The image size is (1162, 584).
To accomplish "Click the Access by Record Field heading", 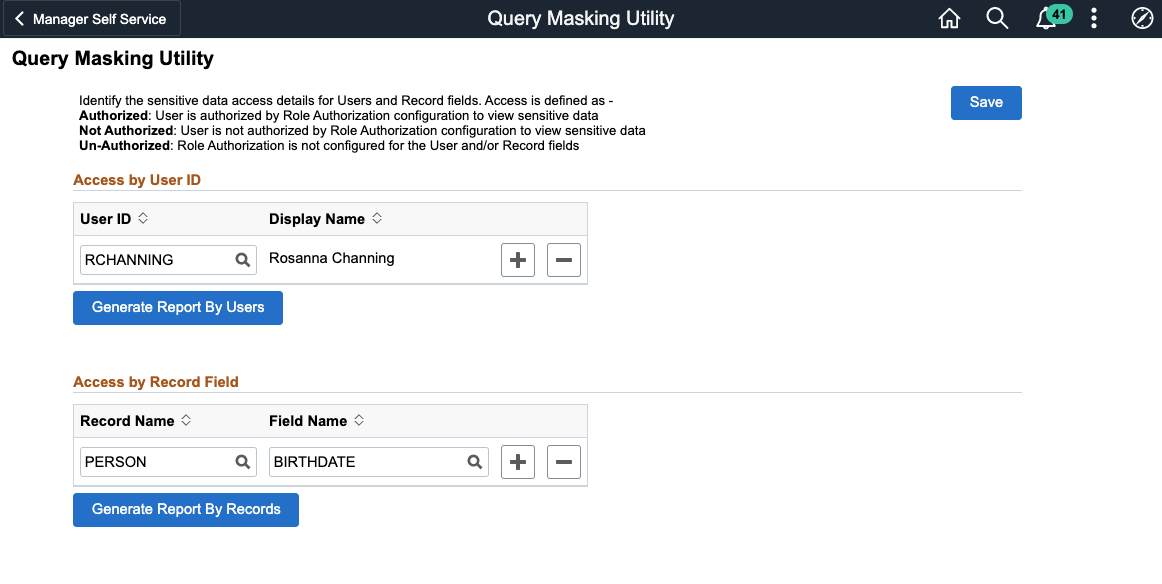I will 156,382.
